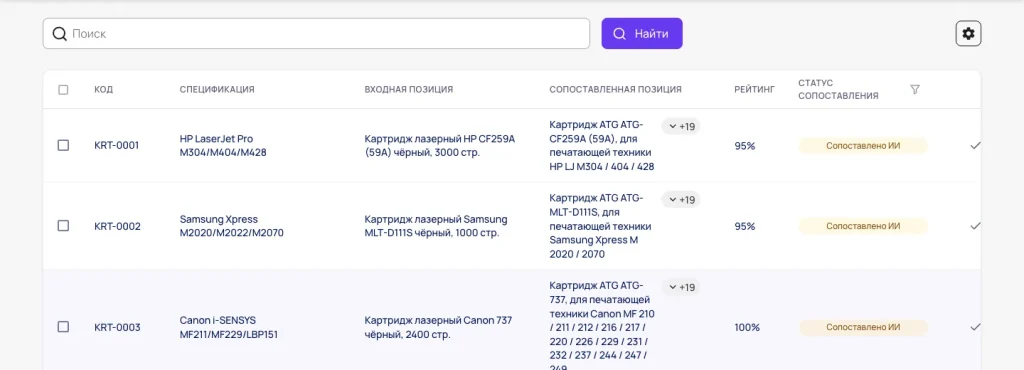
Task: Click Сопоставлено ИИ badge in KRT-0001 row
Action: [x=863, y=146]
